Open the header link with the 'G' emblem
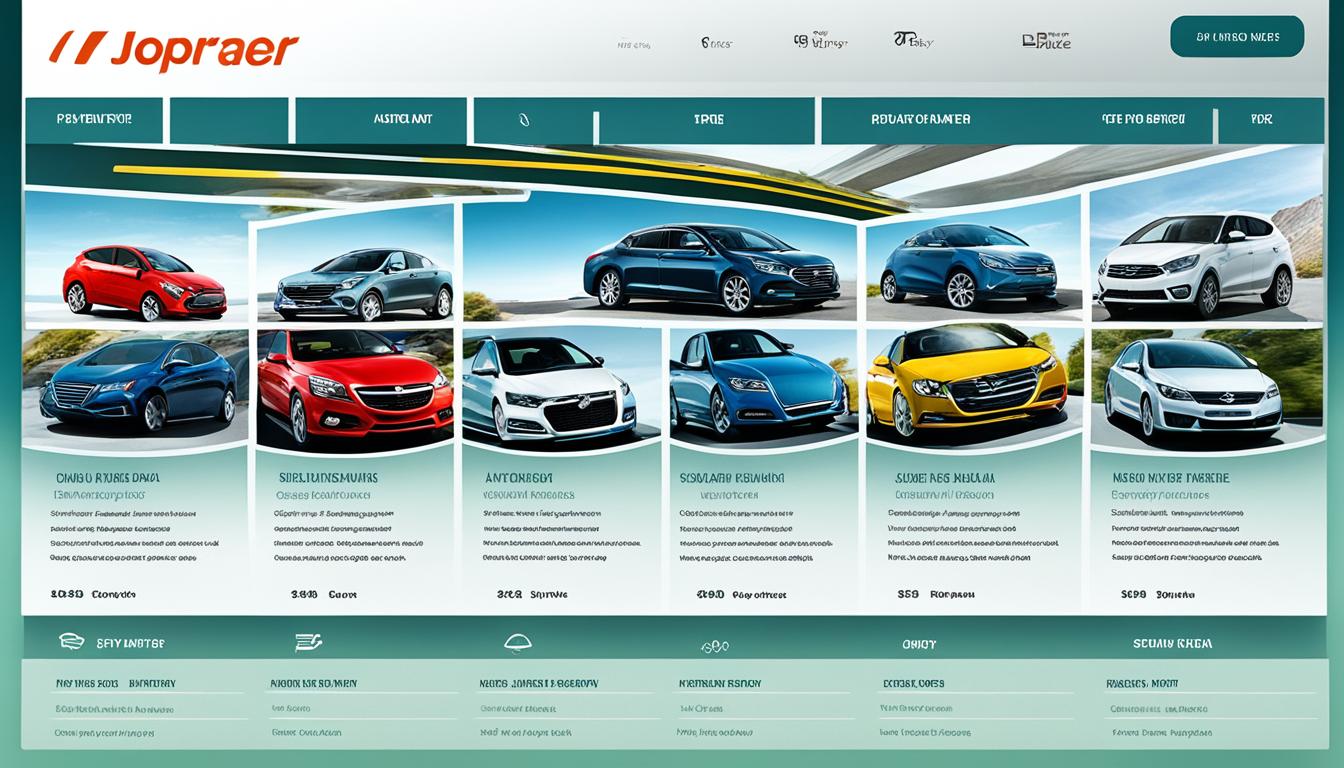Screen dimensions: 1344x768 coord(820,41)
